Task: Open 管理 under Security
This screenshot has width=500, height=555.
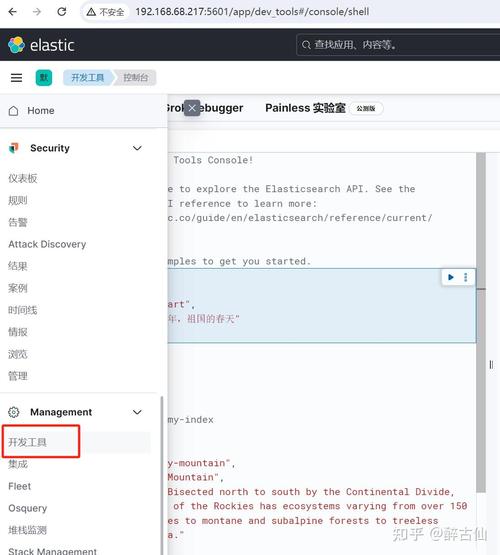Action: [18, 376]
